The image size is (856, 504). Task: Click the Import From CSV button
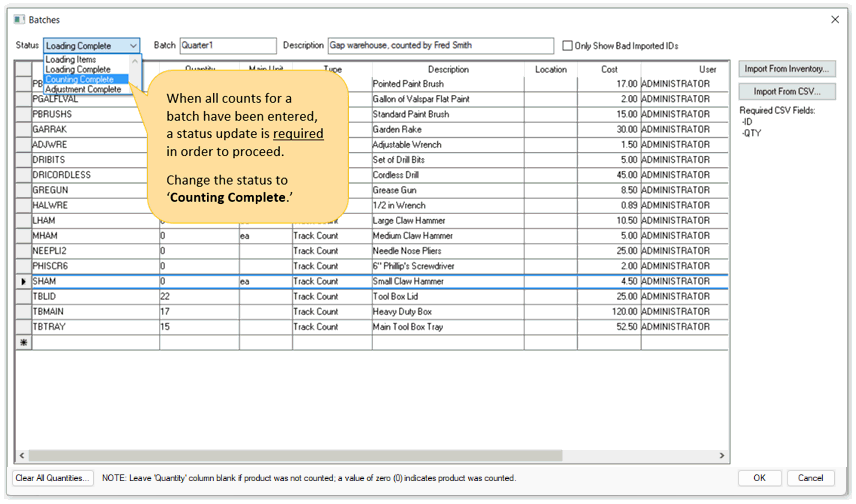tap(787, 92)
